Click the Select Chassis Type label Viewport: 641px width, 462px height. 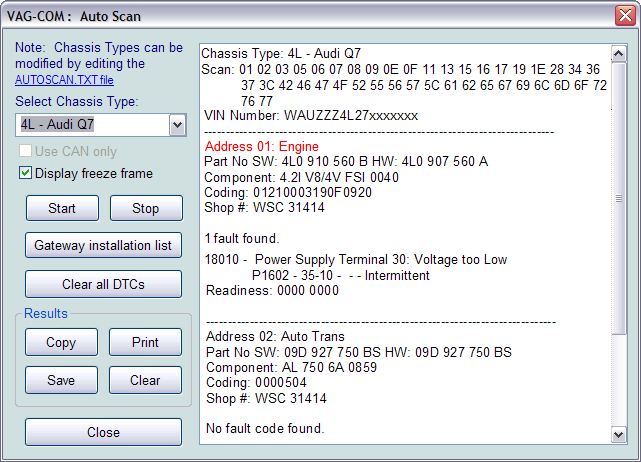77,101
